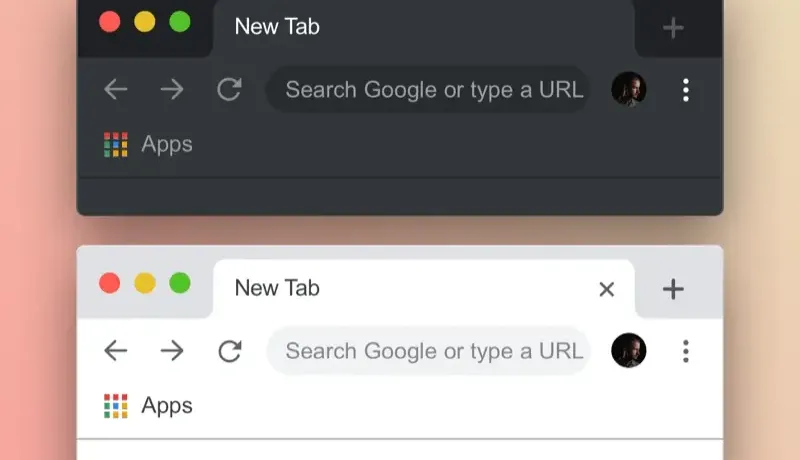Close New Tab in light Chrome window

607,289
